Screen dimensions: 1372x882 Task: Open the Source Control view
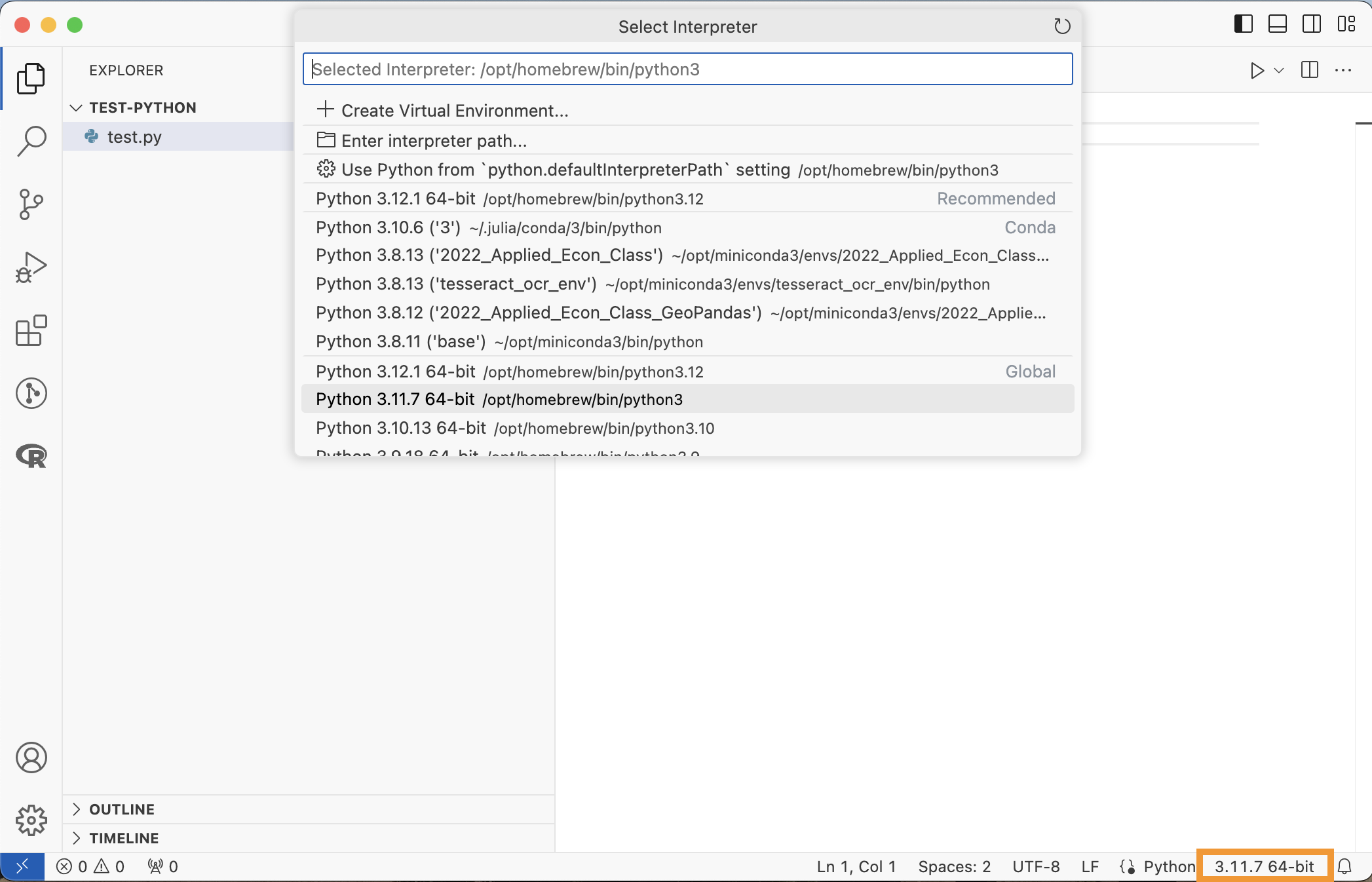click(31, 204)
